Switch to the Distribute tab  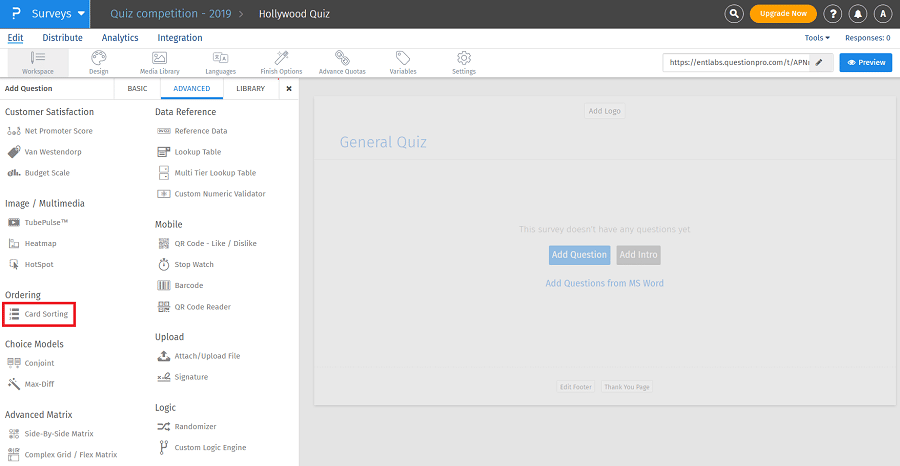[63, 38]
